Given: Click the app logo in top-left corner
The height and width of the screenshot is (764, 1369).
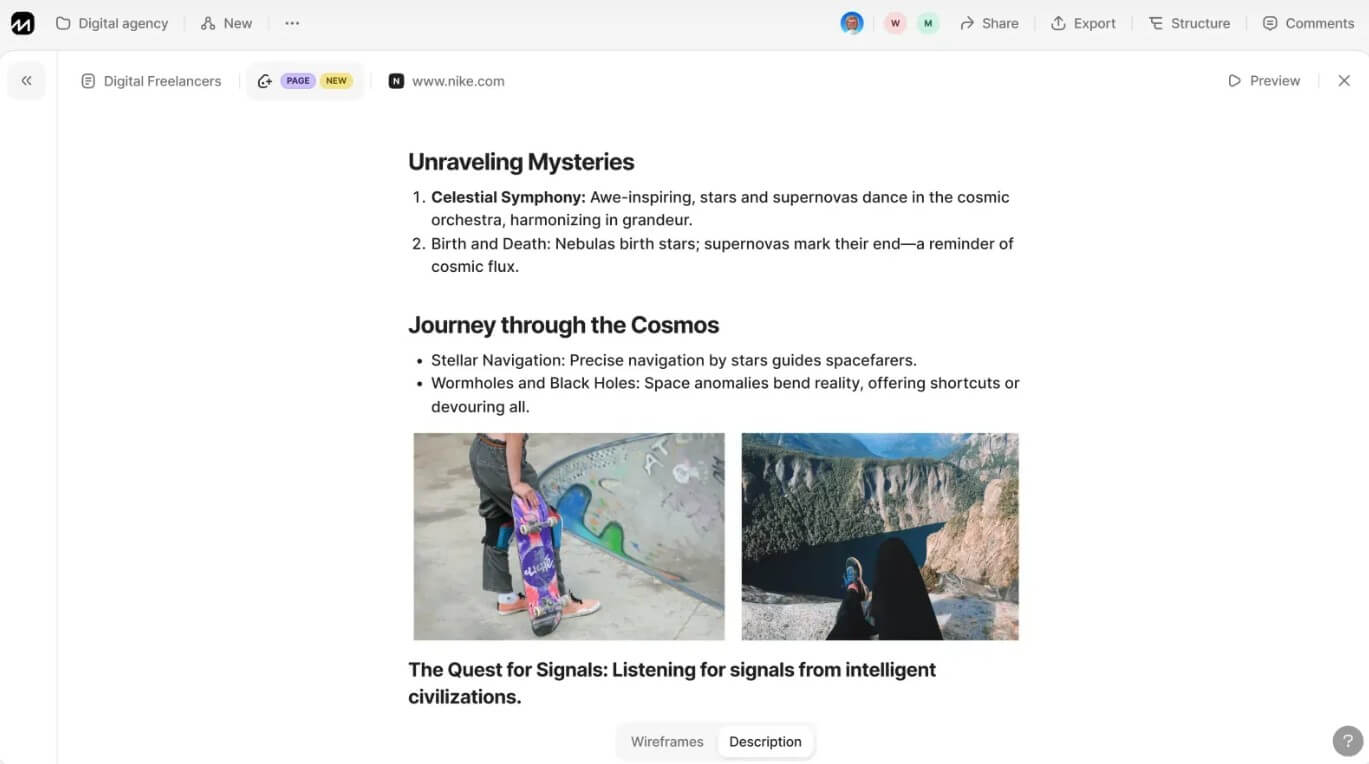Looking at the screenshot, I should coord(22,23).
